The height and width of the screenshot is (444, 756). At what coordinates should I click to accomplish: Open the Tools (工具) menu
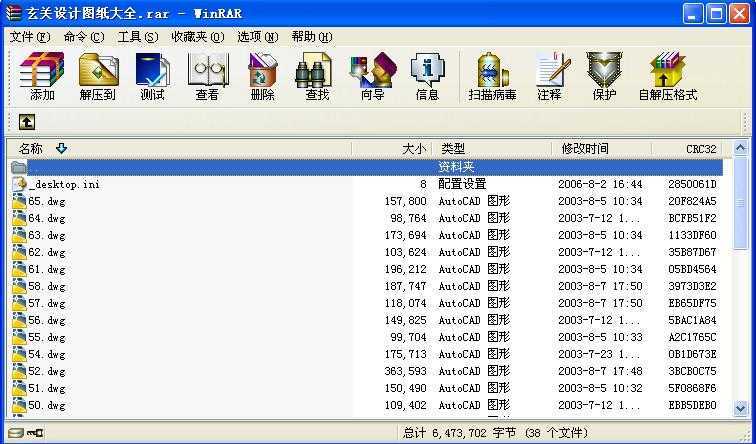pos(138,37)
